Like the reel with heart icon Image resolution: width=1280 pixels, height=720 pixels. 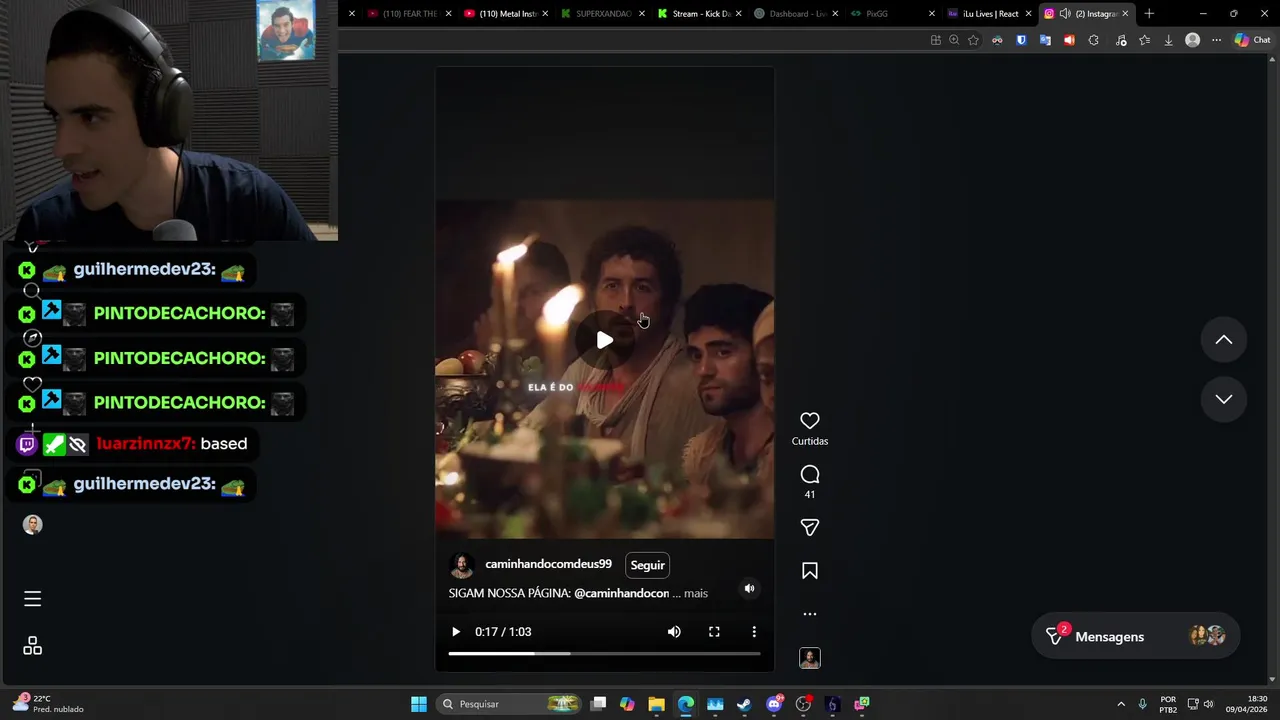point(810,421)
